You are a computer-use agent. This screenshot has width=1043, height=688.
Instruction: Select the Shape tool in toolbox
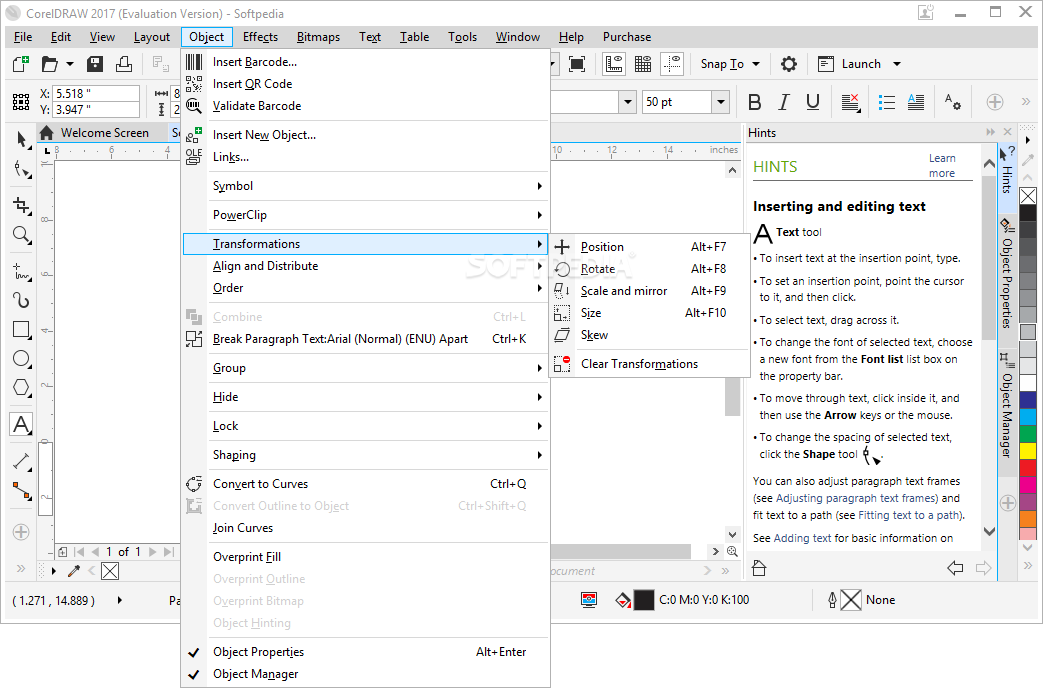coord(22,170)
